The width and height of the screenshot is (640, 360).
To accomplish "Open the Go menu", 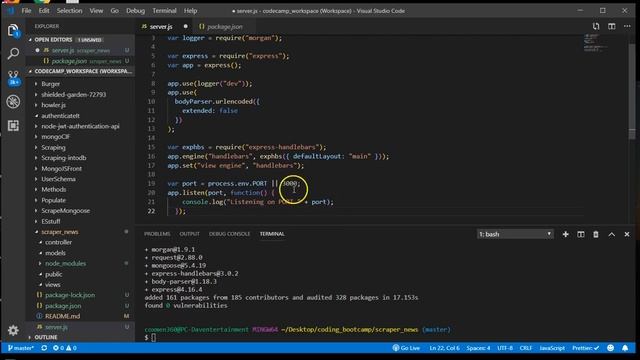I will [x=115, y=11].
